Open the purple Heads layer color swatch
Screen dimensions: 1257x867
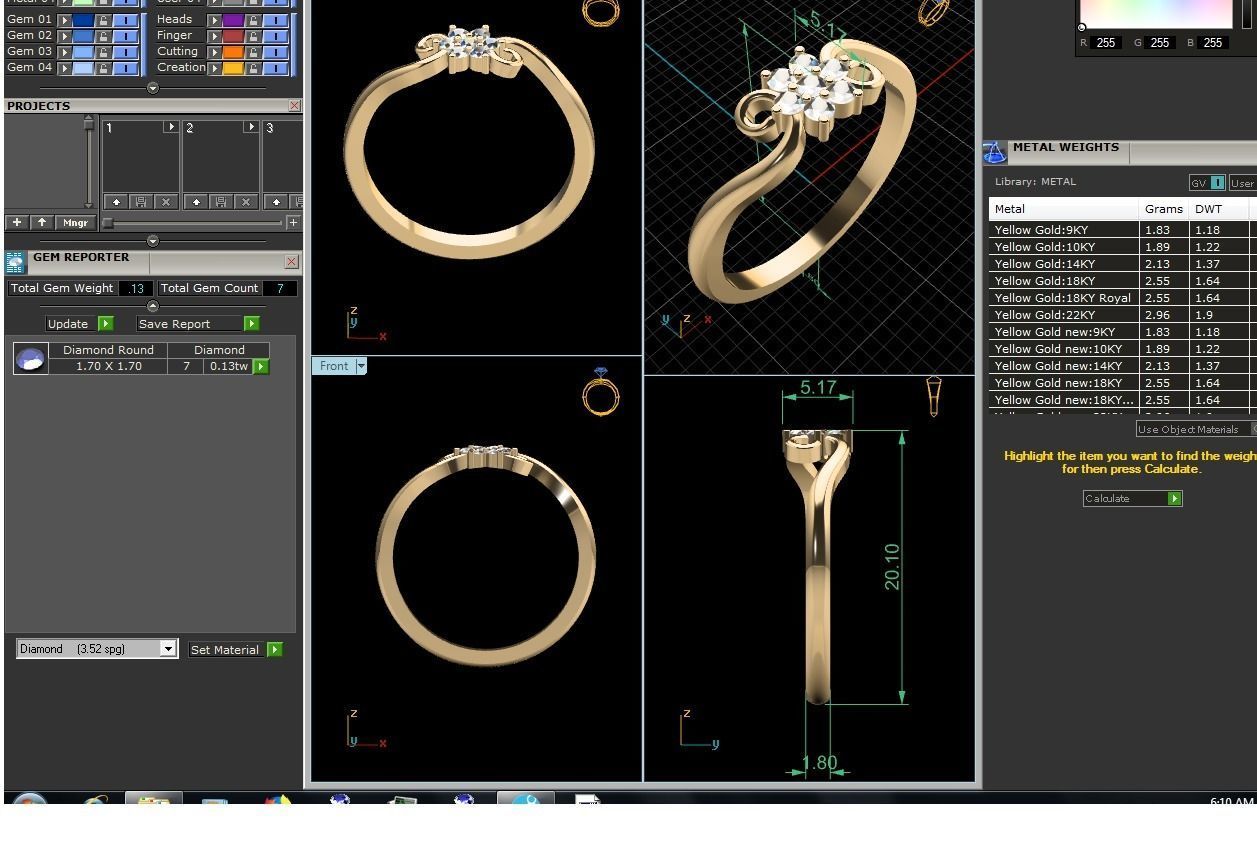coord(233,20)
